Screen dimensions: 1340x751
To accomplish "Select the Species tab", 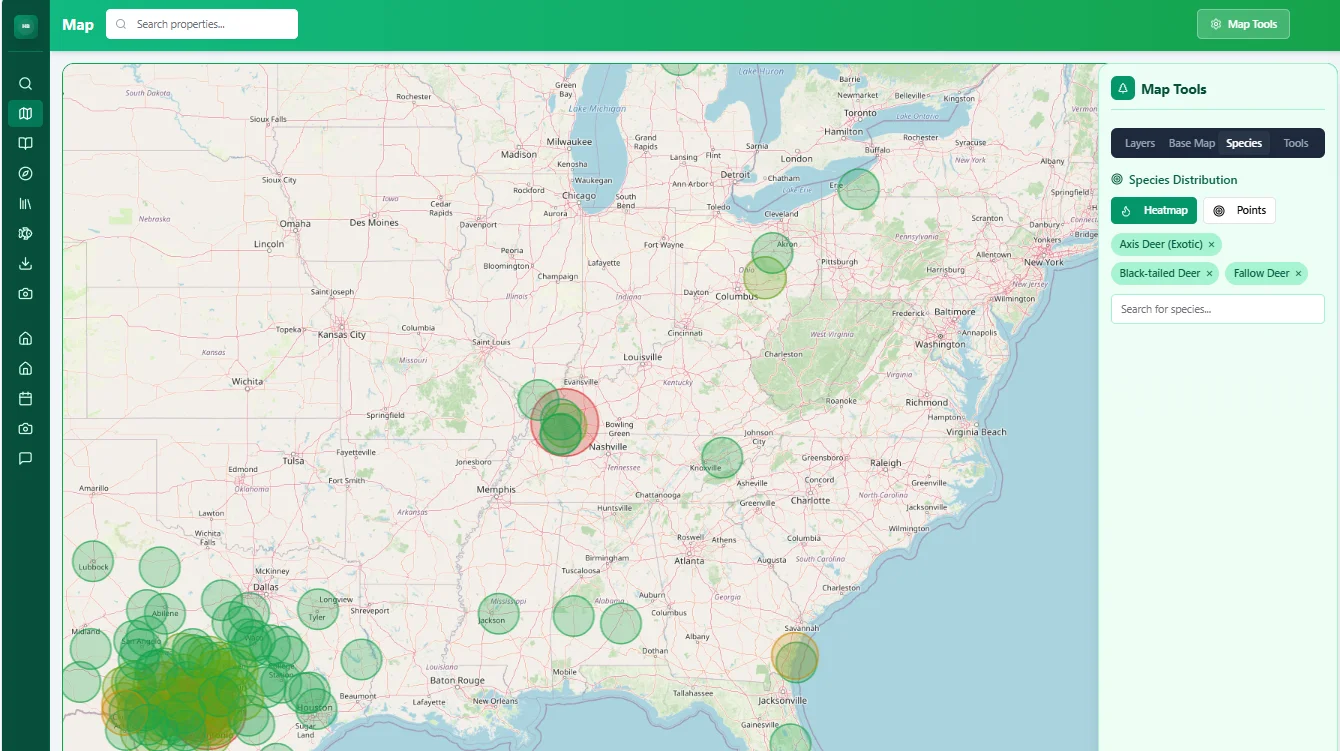I will (1244, 143).
